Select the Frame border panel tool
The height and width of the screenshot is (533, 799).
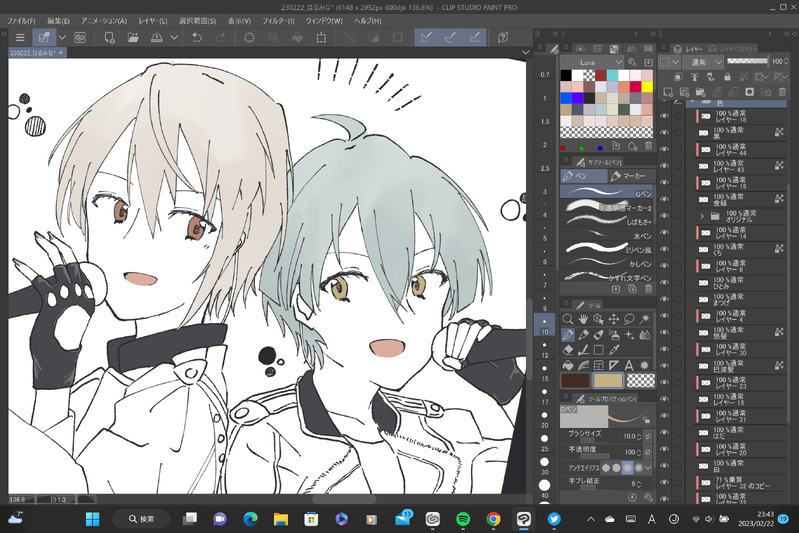598,365
